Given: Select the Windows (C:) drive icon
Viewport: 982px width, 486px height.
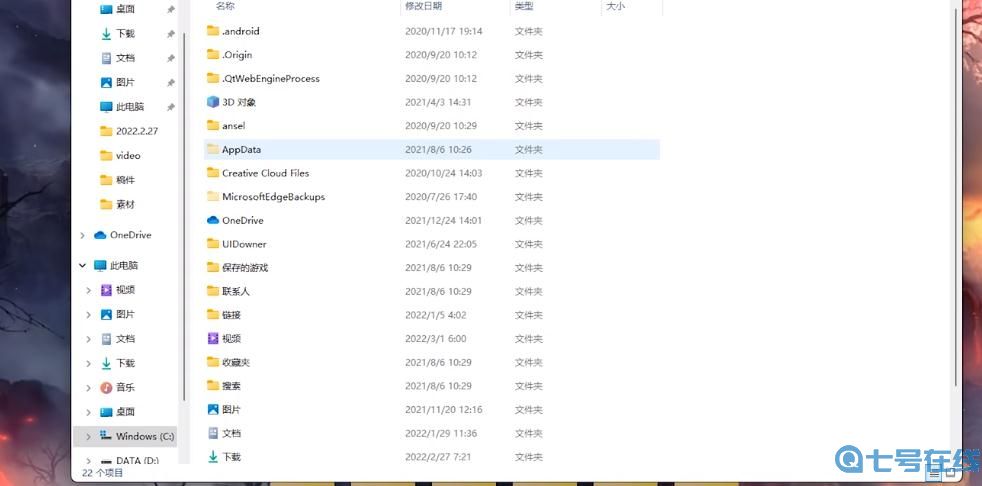Looking at the screenshot, I should pyautogui.click(x=106, y=436).
